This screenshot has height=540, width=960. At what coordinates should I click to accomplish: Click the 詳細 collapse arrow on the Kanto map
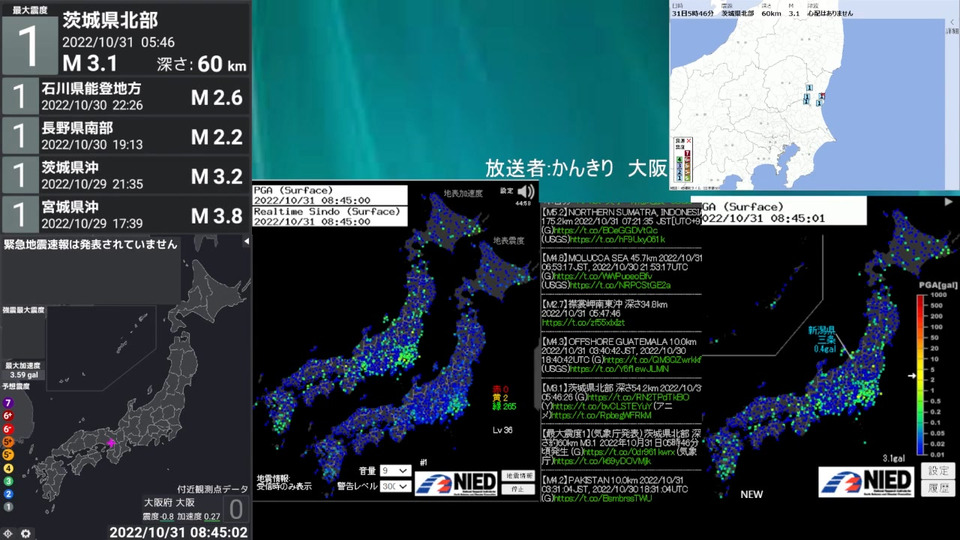pyautogui.click(x=952, y=23)
